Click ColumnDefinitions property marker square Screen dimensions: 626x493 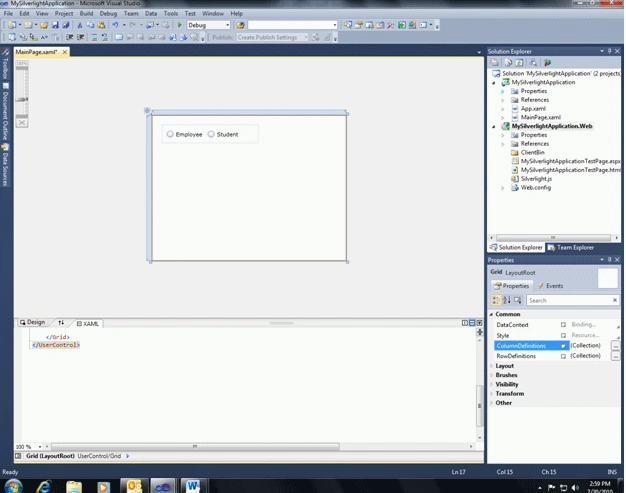(x=563, y=346)
